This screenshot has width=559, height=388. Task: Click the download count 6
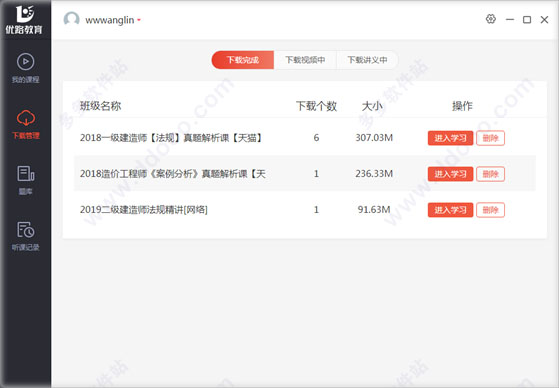click(x=316, y=138)
